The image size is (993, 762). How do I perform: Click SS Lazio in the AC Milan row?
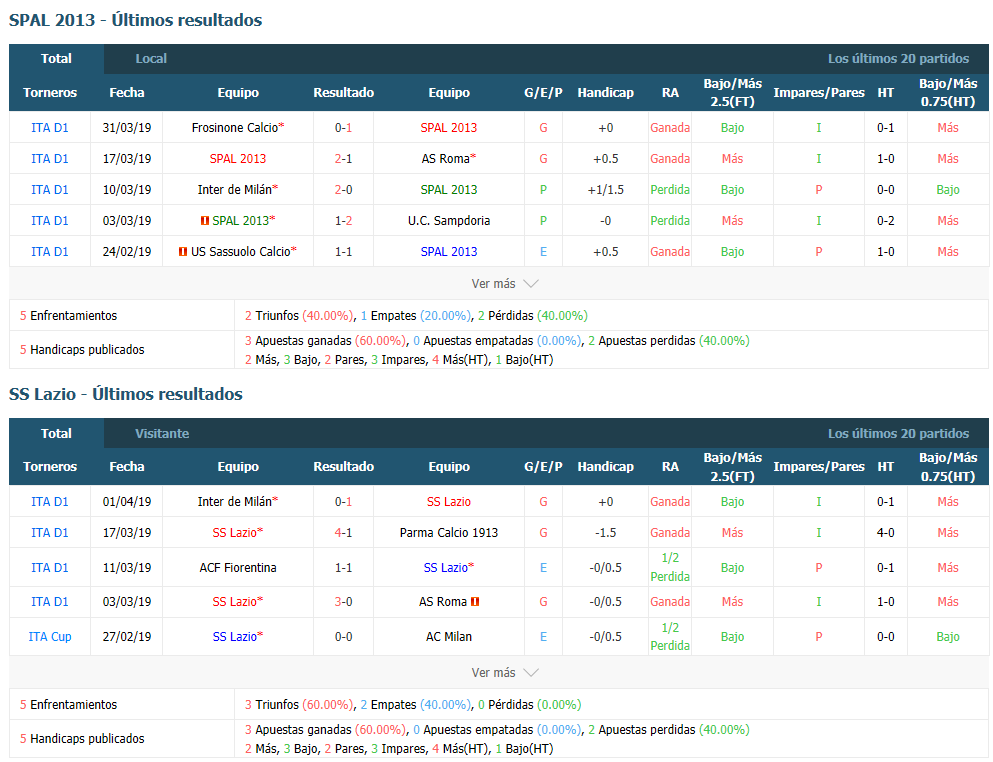234,637
